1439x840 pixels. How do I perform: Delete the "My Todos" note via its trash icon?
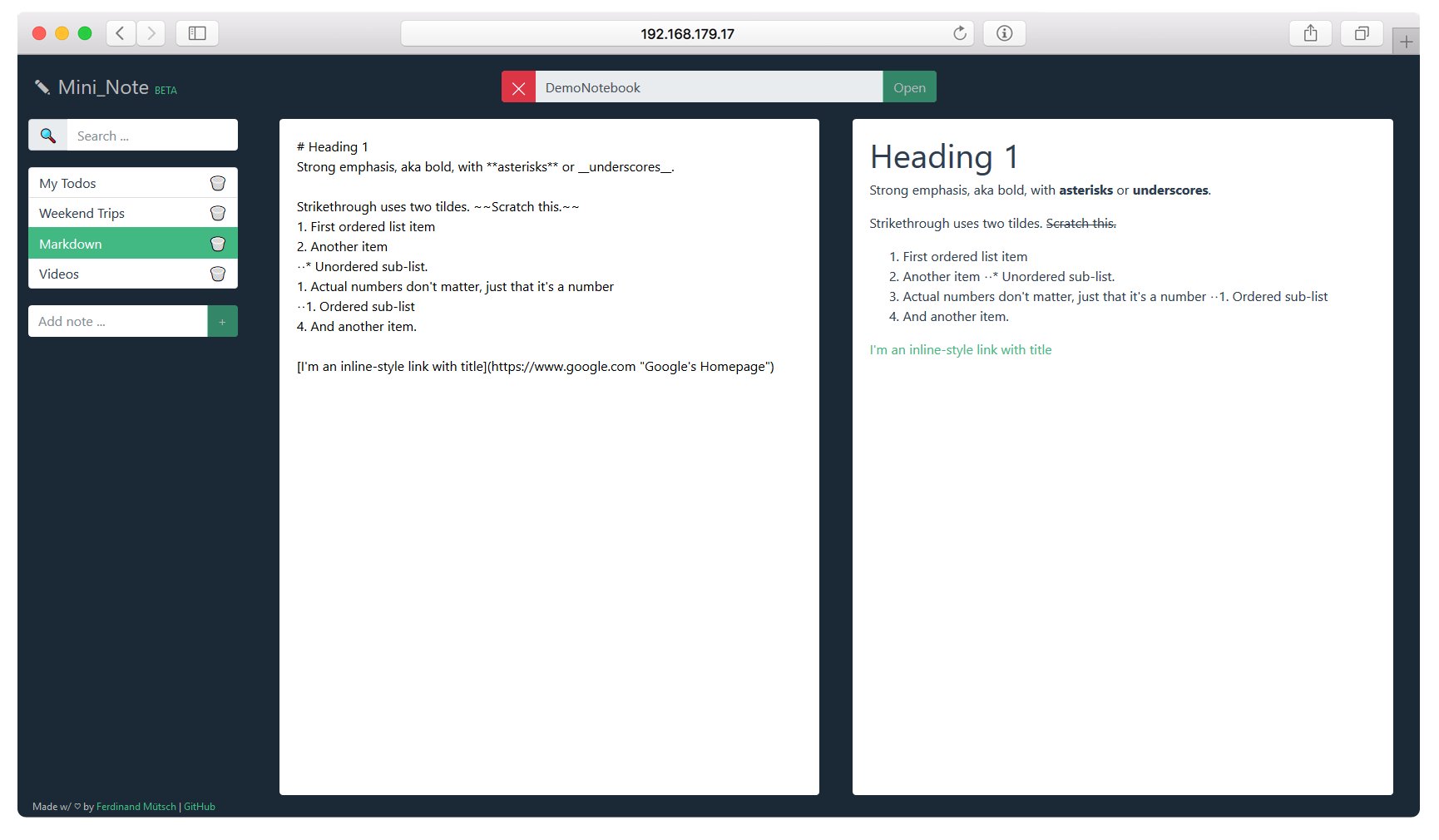pos(217,182)
